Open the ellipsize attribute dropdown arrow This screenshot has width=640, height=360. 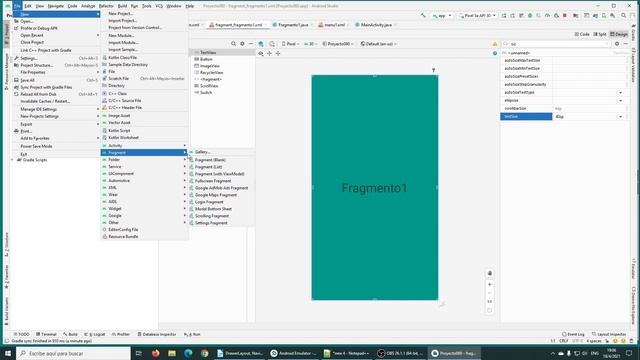coord(620,100)
